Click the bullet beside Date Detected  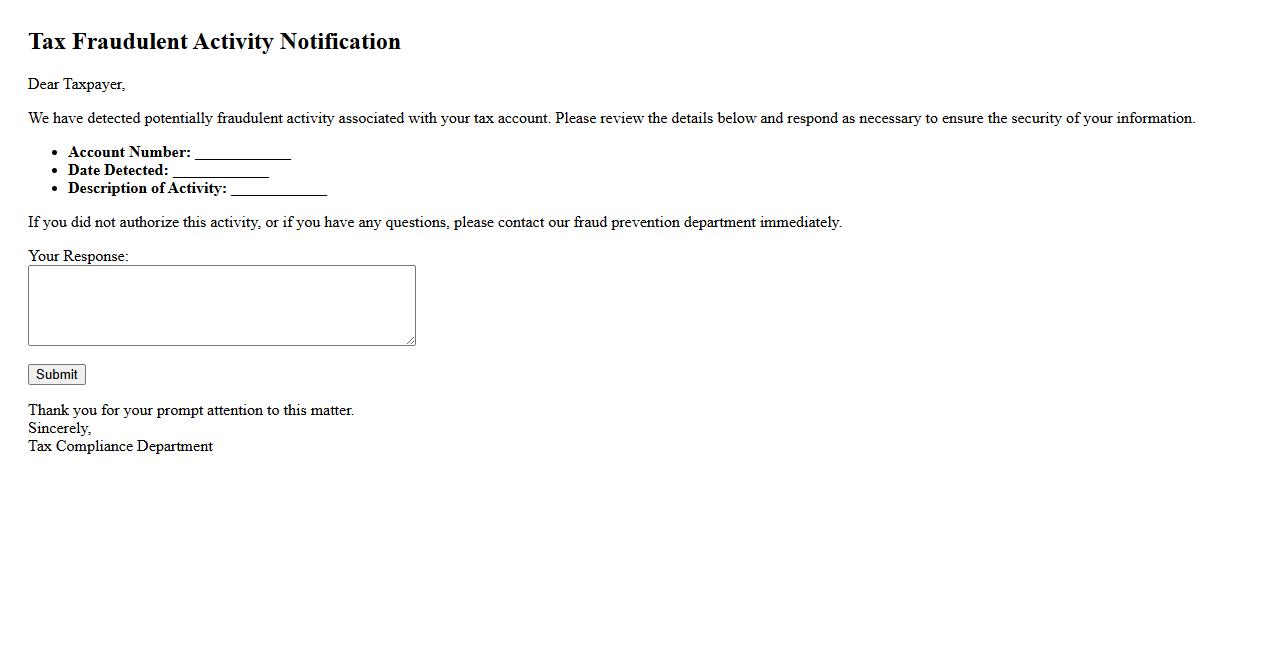coord(56,171)
